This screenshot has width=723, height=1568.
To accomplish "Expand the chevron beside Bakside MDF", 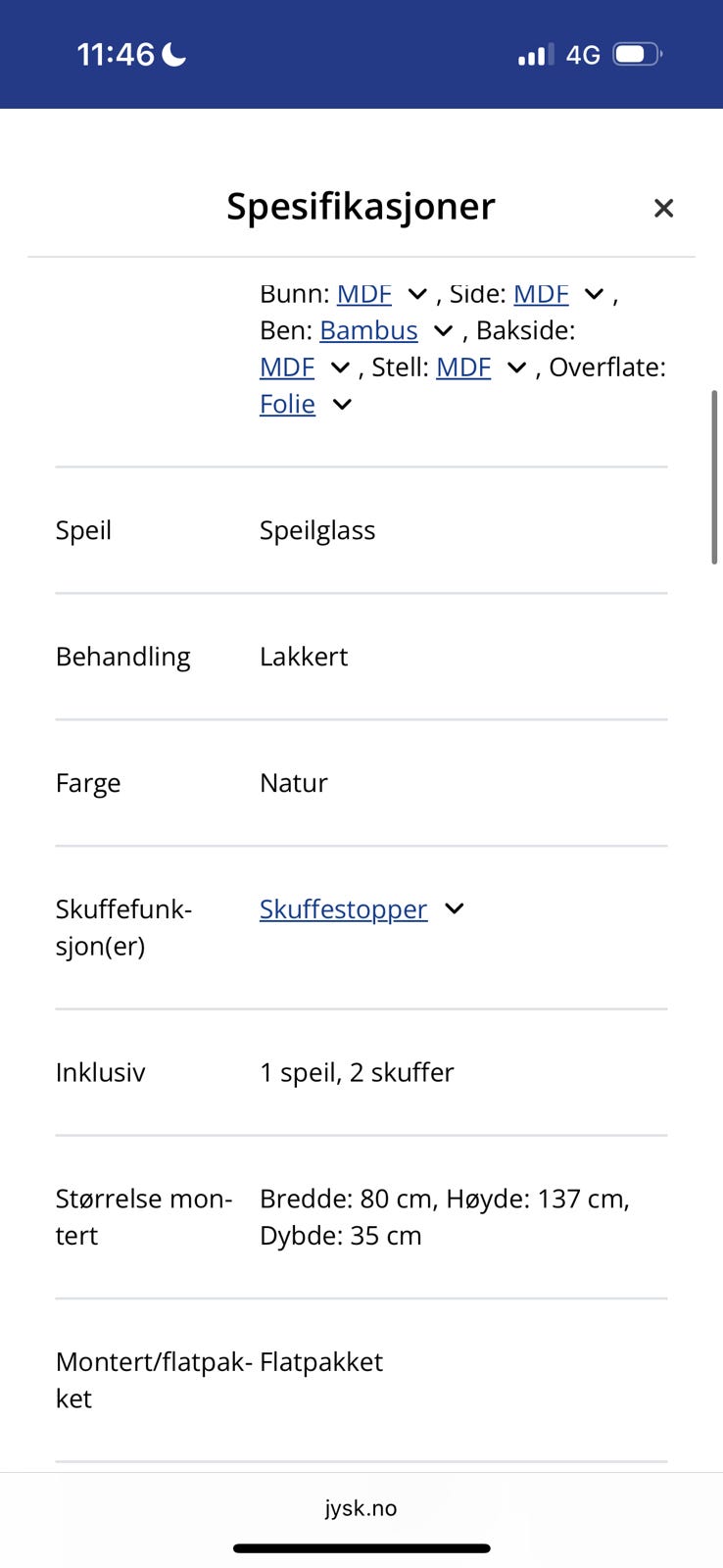I will point(340,367).
